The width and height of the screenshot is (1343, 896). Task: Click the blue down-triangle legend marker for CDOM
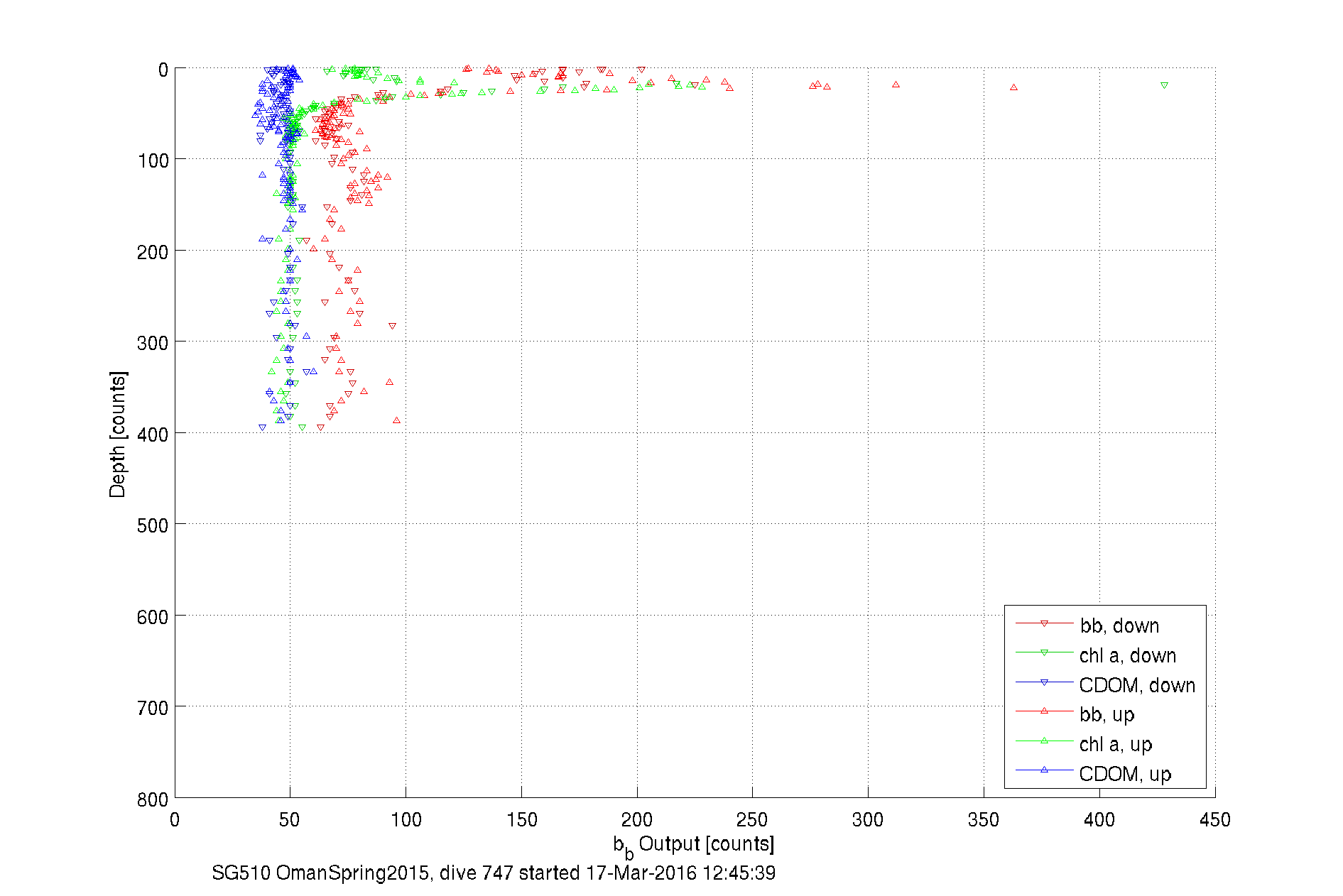pos(1044,682)
